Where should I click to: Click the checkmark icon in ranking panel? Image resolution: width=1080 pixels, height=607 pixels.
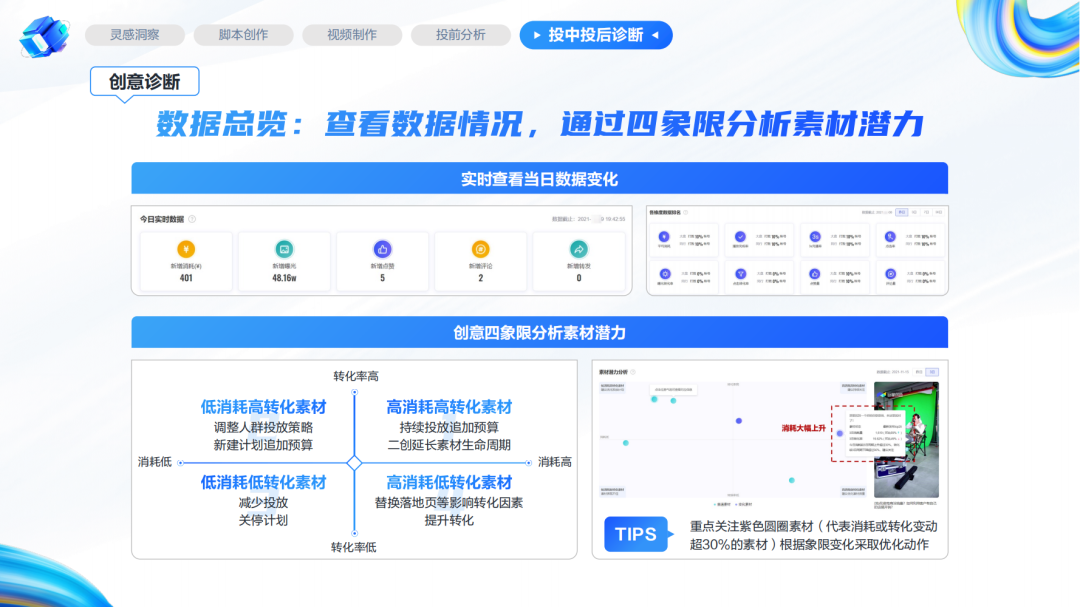tap(740, 237)
